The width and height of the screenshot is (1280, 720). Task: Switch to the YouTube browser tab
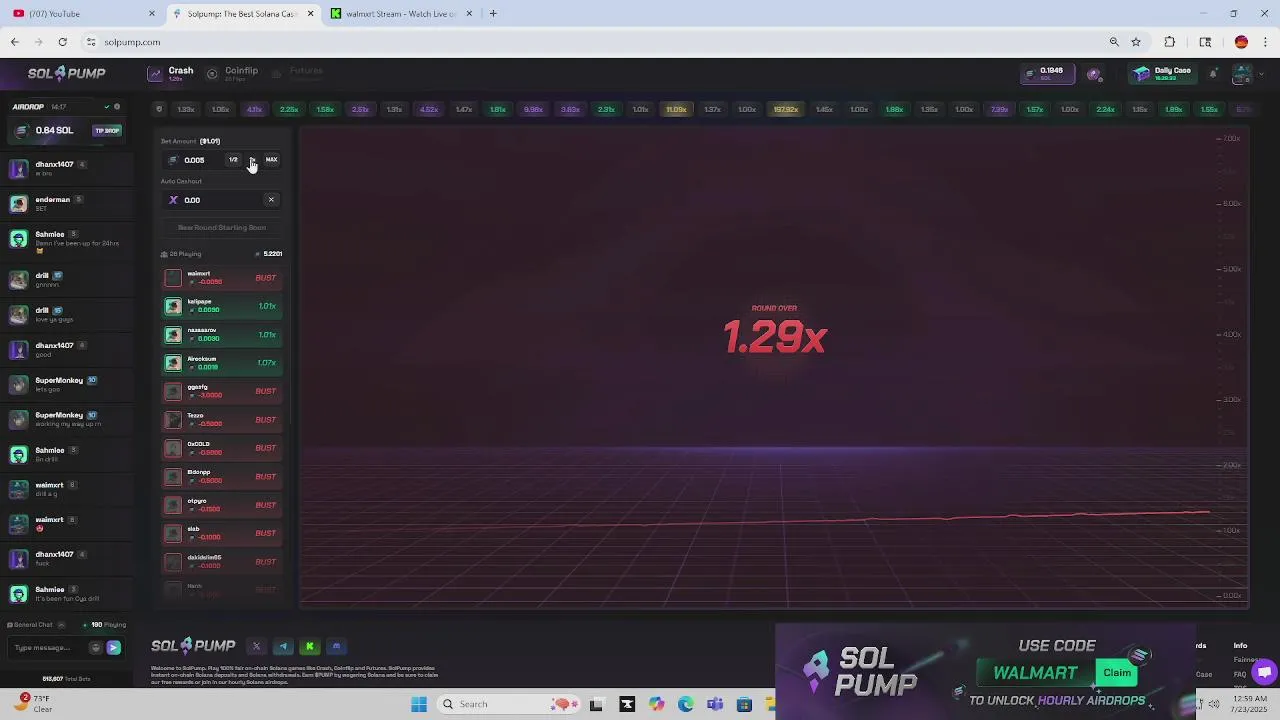coord(82,14)
